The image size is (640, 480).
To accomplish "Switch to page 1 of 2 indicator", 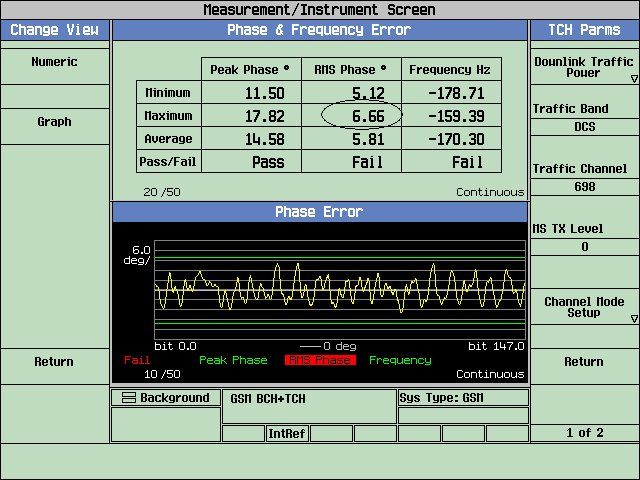I will coord(584,433).
